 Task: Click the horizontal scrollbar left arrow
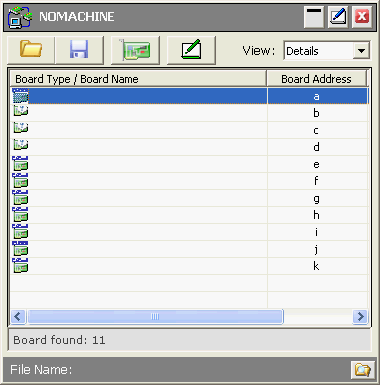coord(18,316)
